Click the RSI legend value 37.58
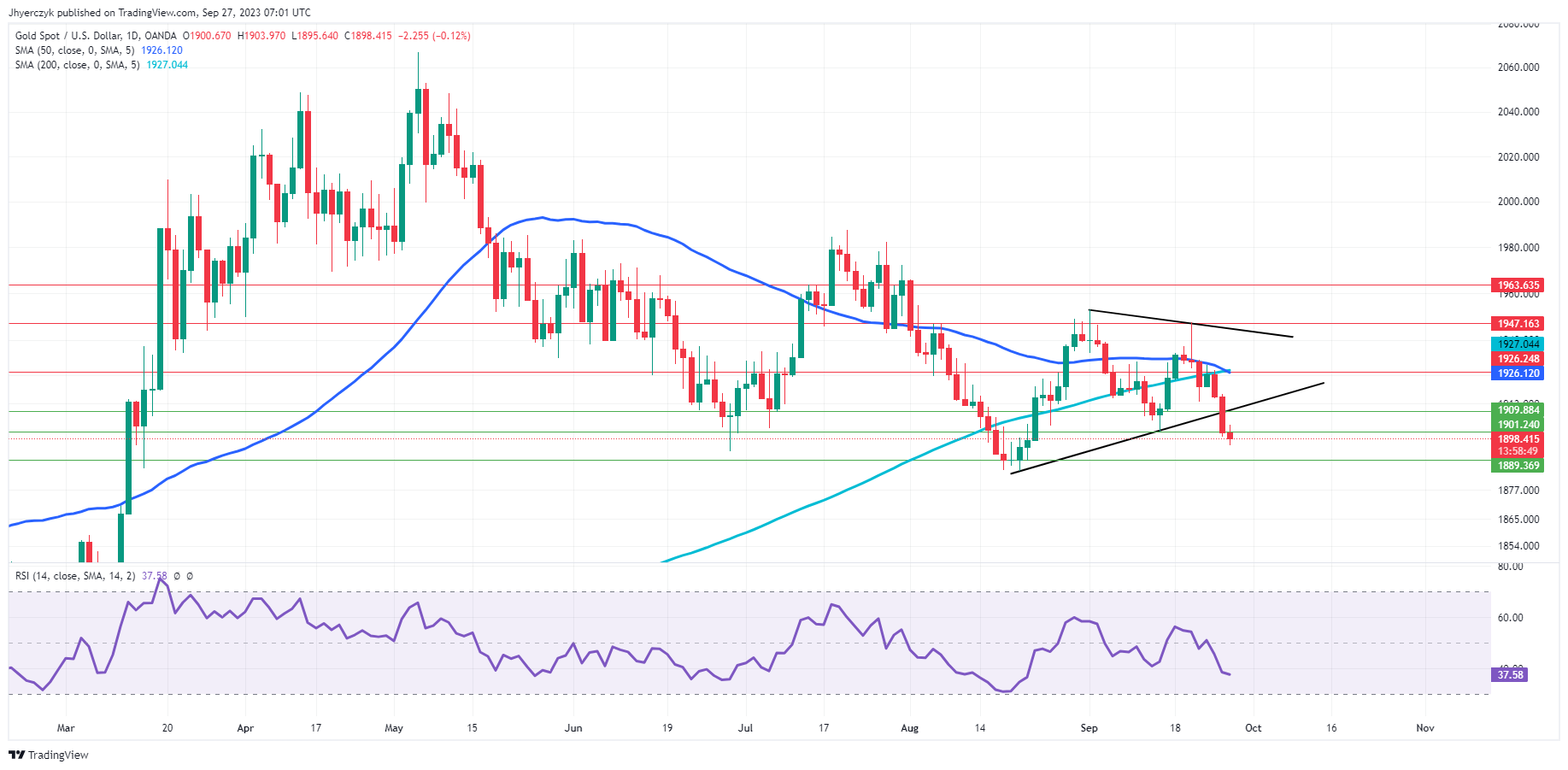Viewport: 1568px width, 770px height. pos(154,576)
